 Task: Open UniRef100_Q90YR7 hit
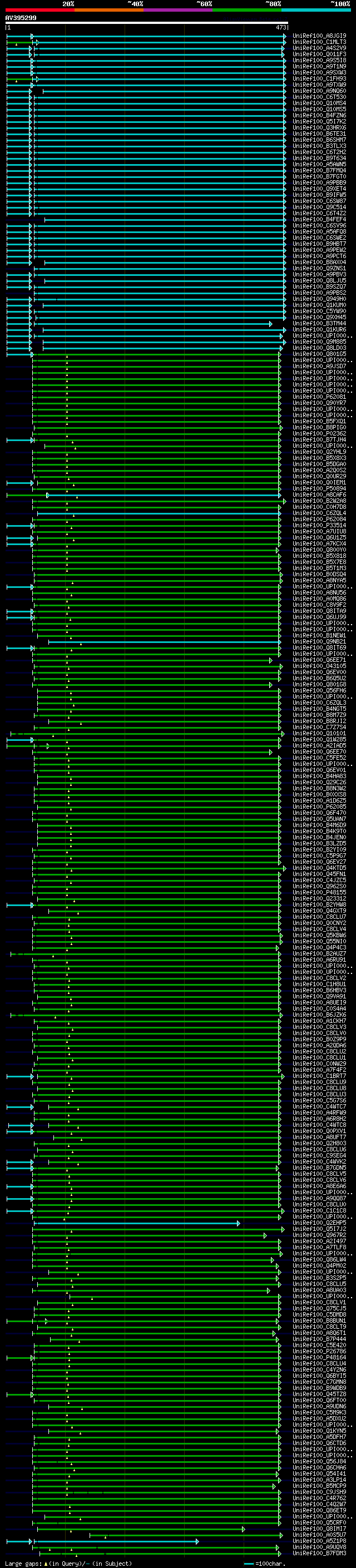[319, 403]
